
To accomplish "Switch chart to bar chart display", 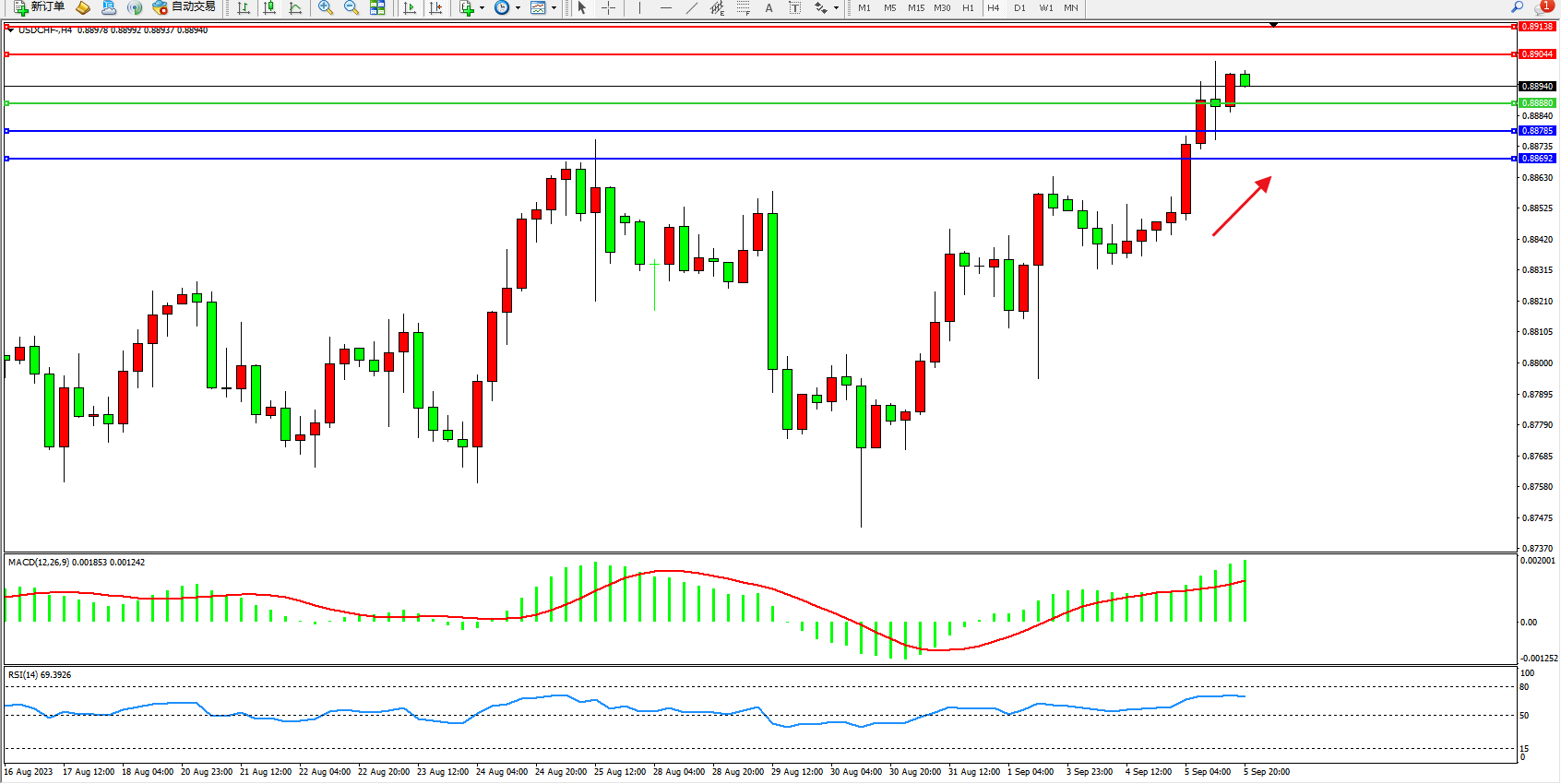I will coord(244,8).
